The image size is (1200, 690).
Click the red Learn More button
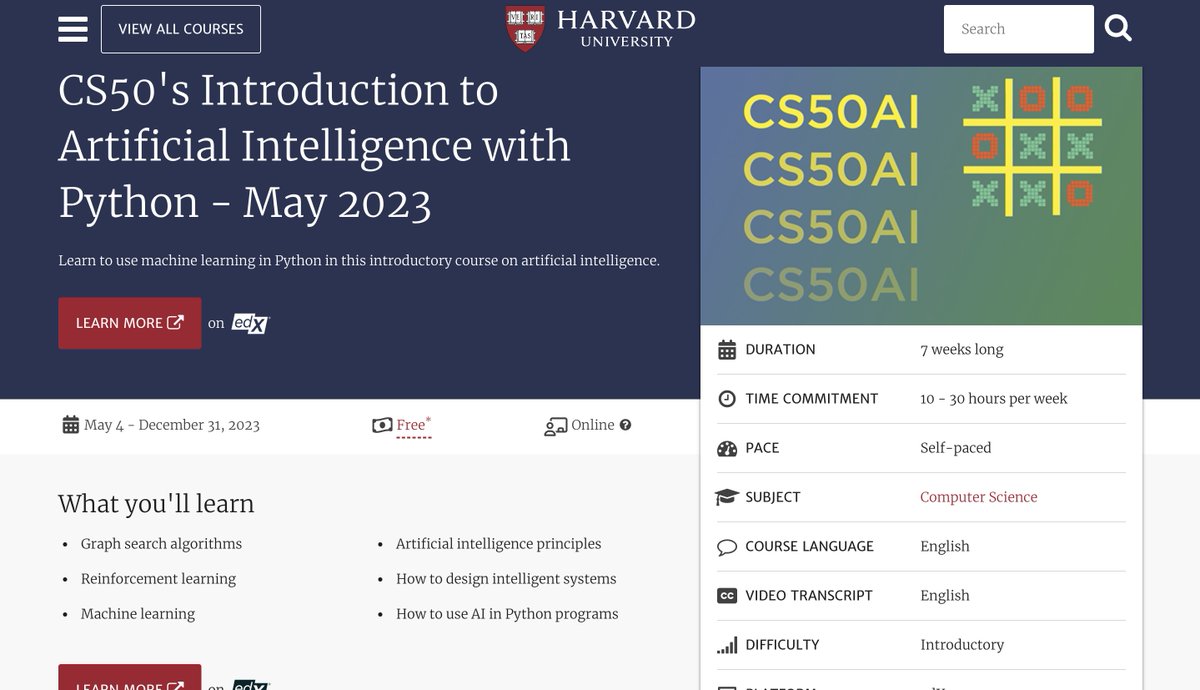pos(129,323)
